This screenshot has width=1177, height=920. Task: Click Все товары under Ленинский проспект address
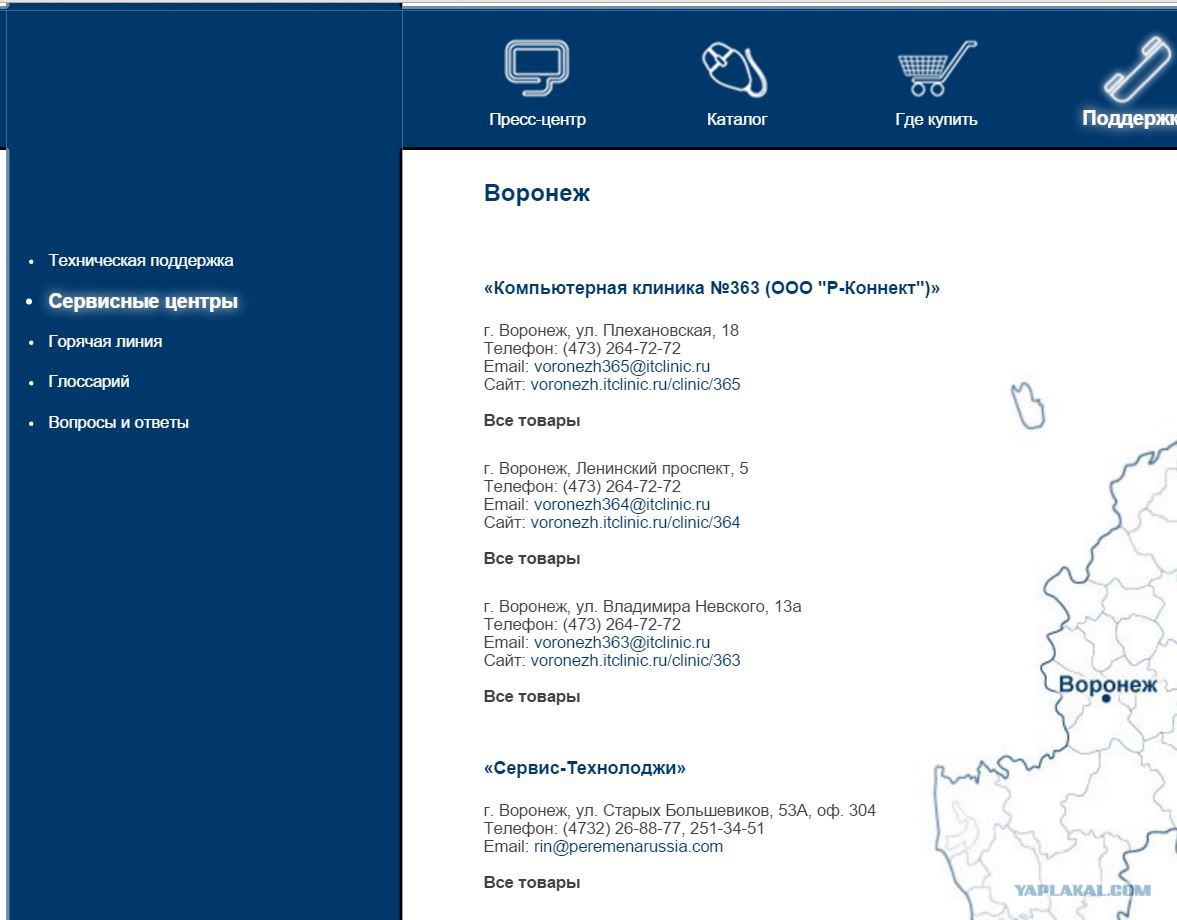tap(531, 558)
